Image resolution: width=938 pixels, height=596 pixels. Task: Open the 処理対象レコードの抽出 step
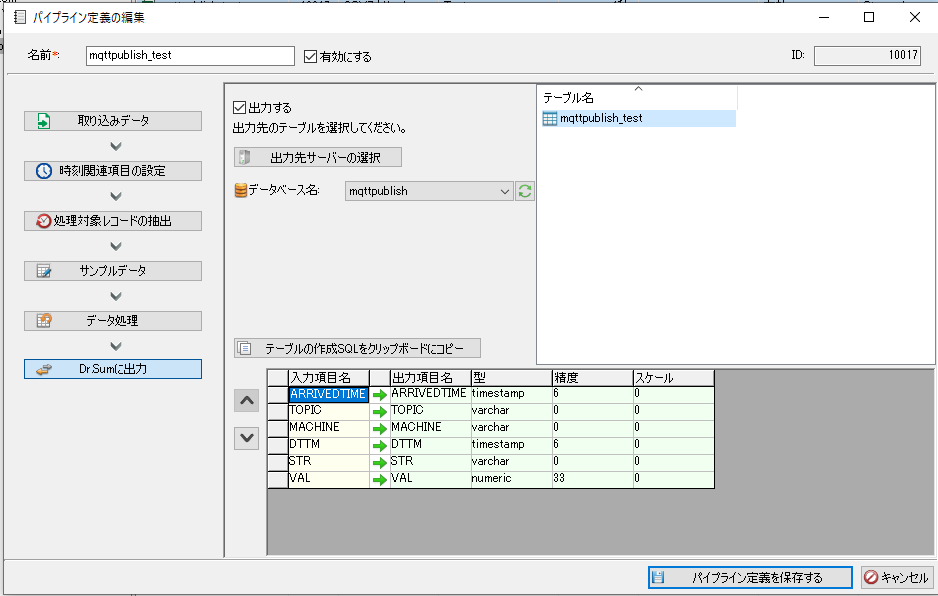coord(113,221)
